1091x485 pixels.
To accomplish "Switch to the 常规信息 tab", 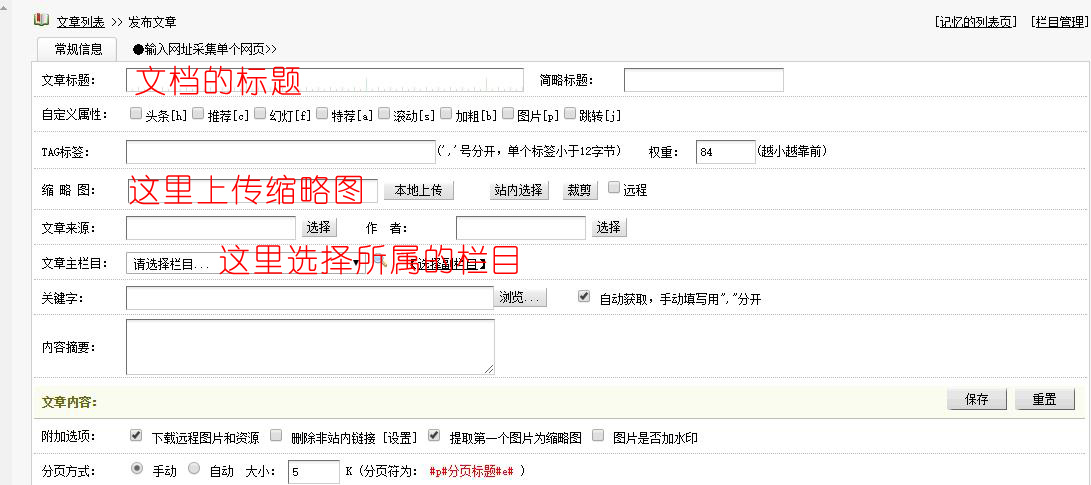I will click(79, 49).
